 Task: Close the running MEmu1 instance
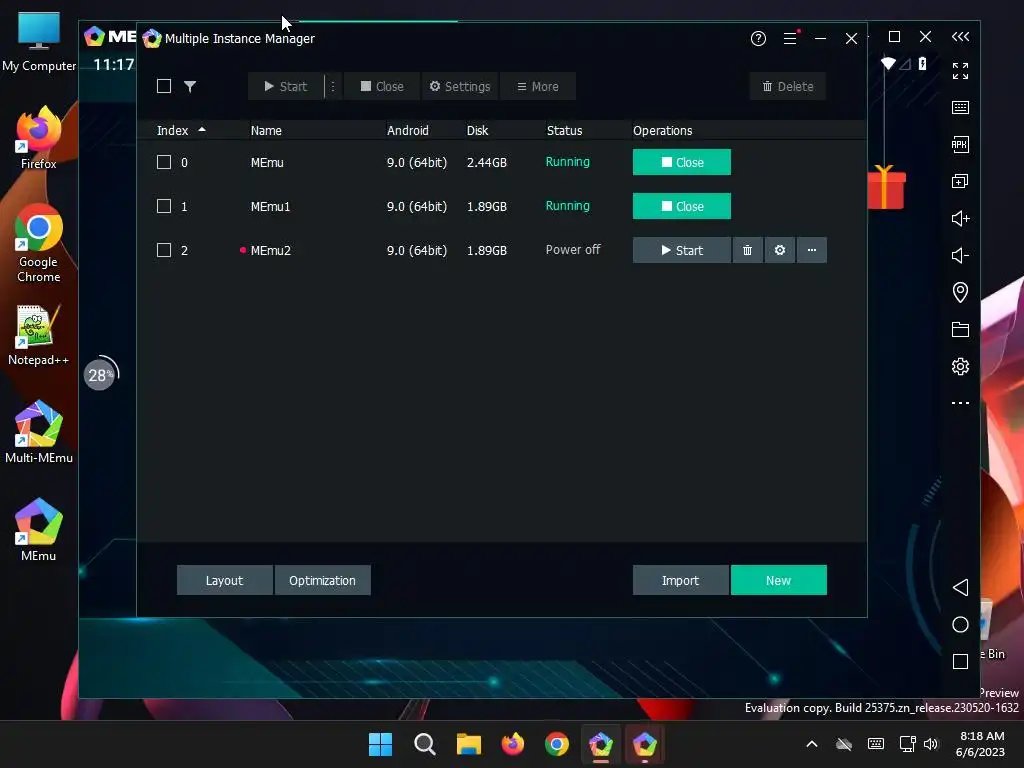682,206
